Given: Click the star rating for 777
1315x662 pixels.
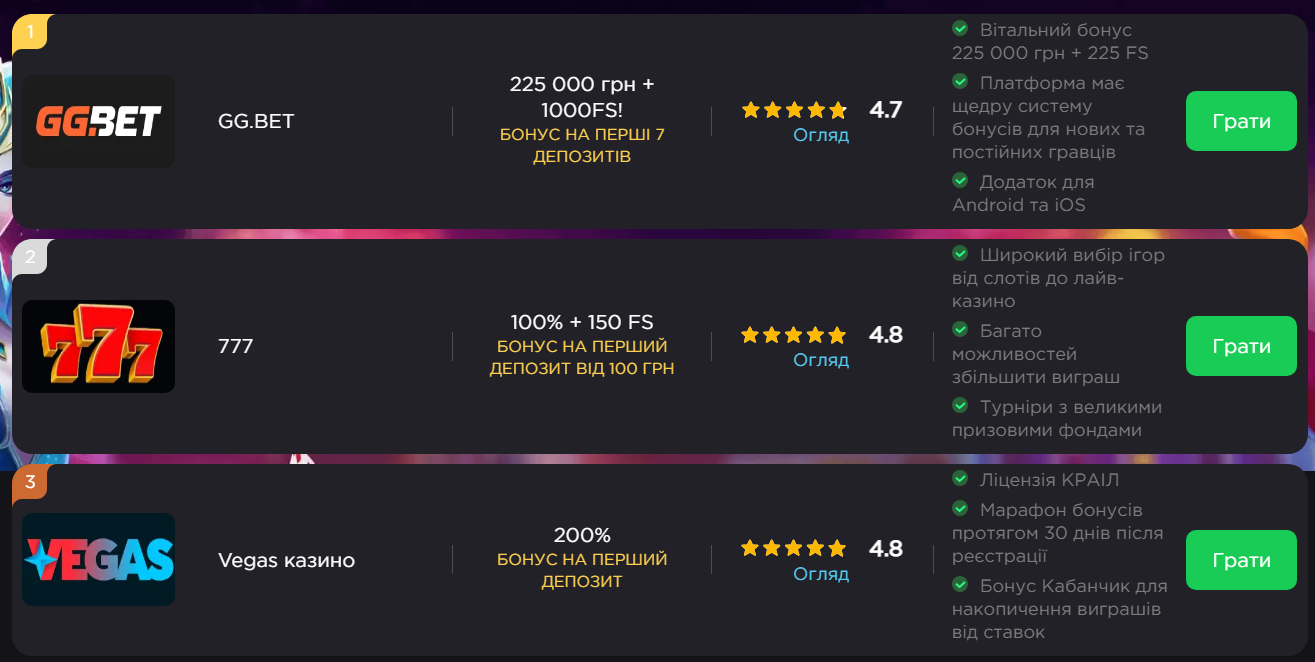Looking at the screenshot, I should [794, 335].
